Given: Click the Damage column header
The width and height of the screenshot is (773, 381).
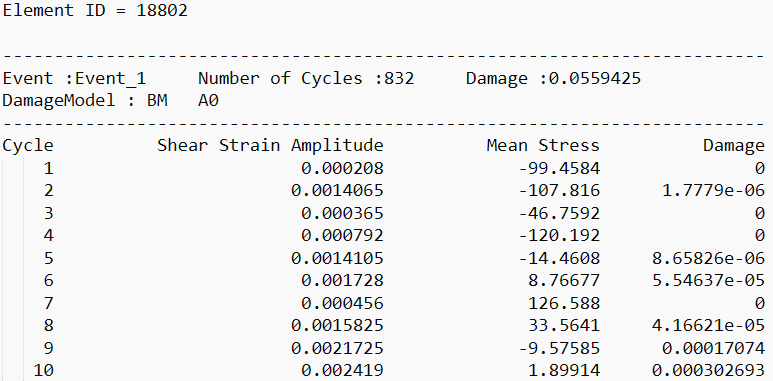Looking at the screenshot, I should coord(734,145).
